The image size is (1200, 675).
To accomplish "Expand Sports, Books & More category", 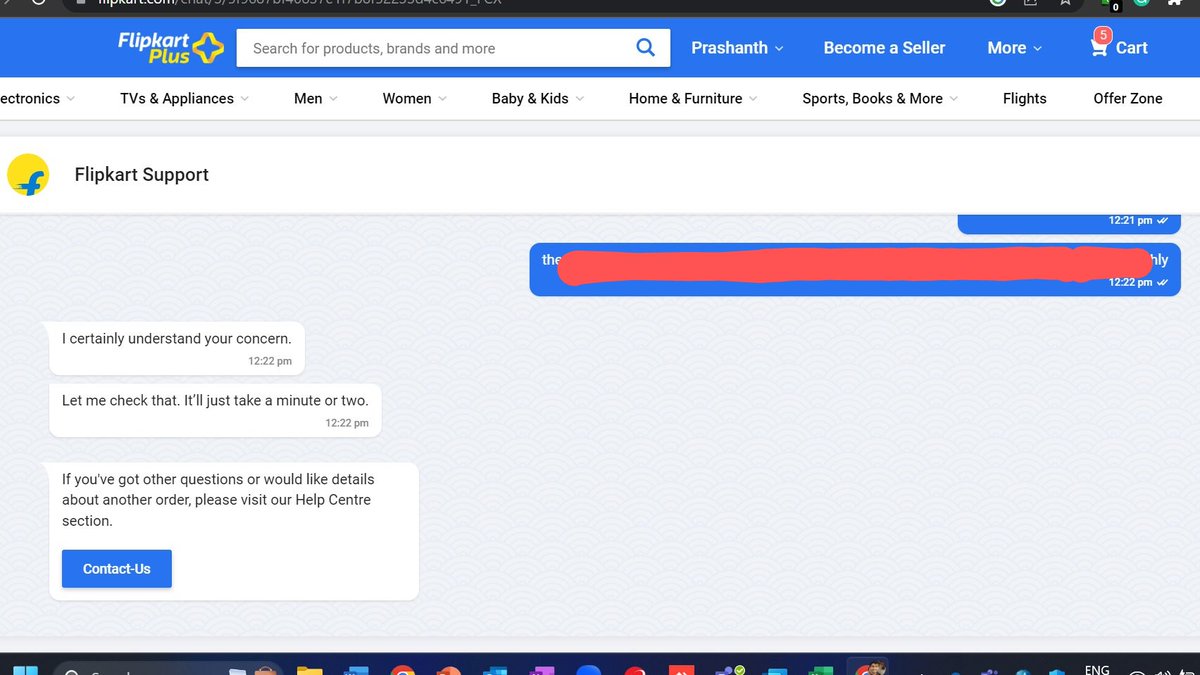I will pyautogui.click(x=880, y=98).
